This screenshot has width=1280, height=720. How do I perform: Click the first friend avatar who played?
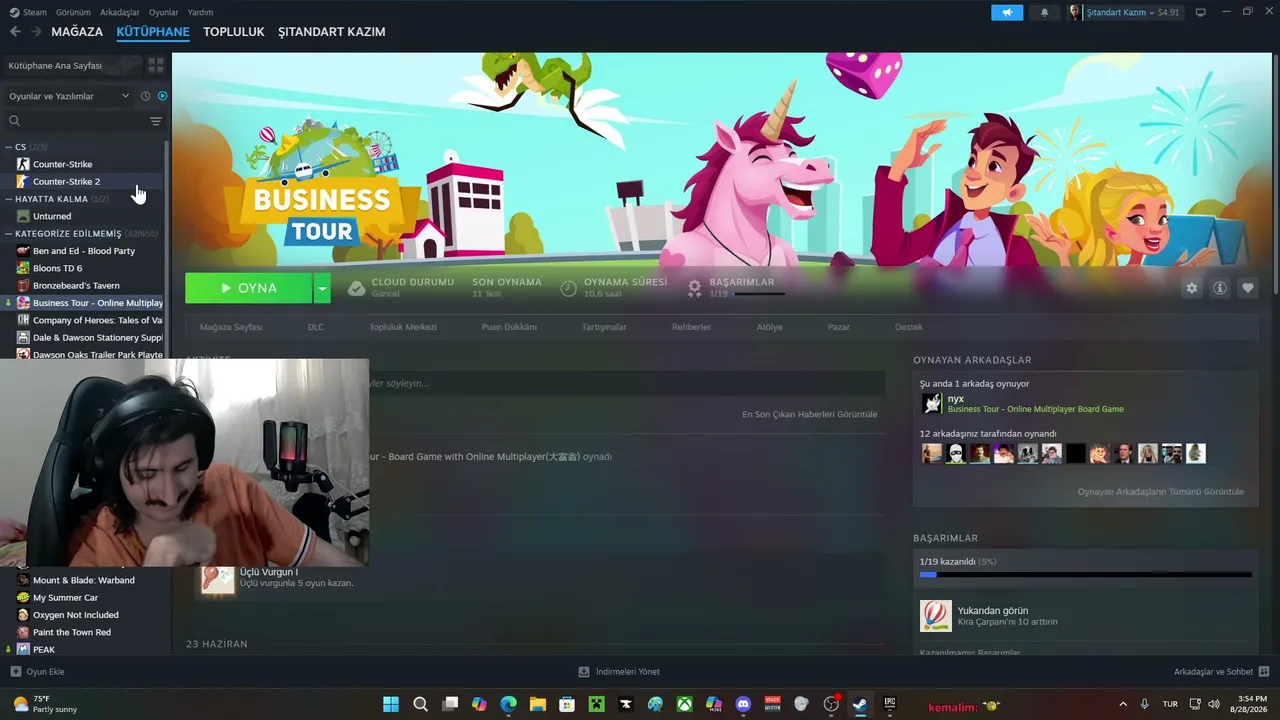(x=932, y=454)
